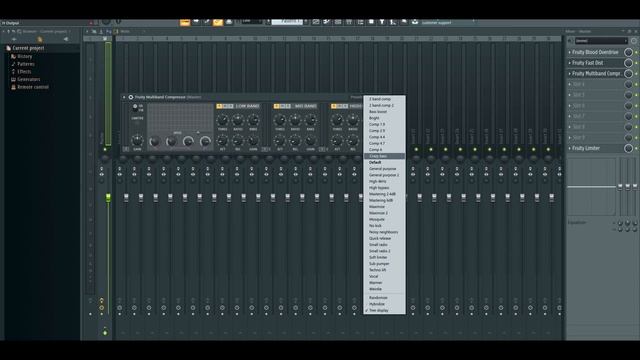The width and height of the screenshot is (640, 360).
Task: Open Fruity Multiband Compressor plugin window menu arrow
Action: 124,97
